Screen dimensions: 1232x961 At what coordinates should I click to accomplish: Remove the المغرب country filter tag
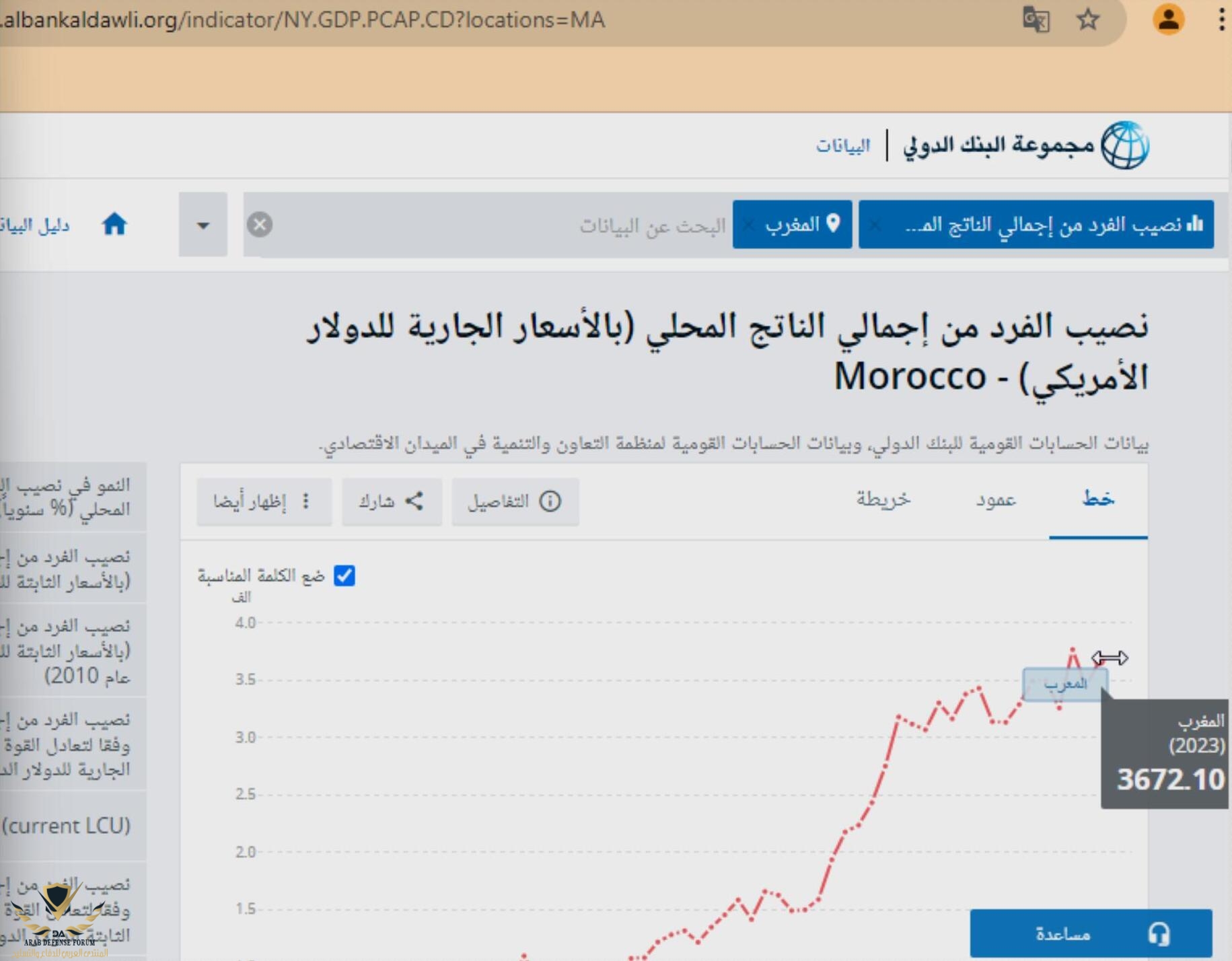pos(748,225)
